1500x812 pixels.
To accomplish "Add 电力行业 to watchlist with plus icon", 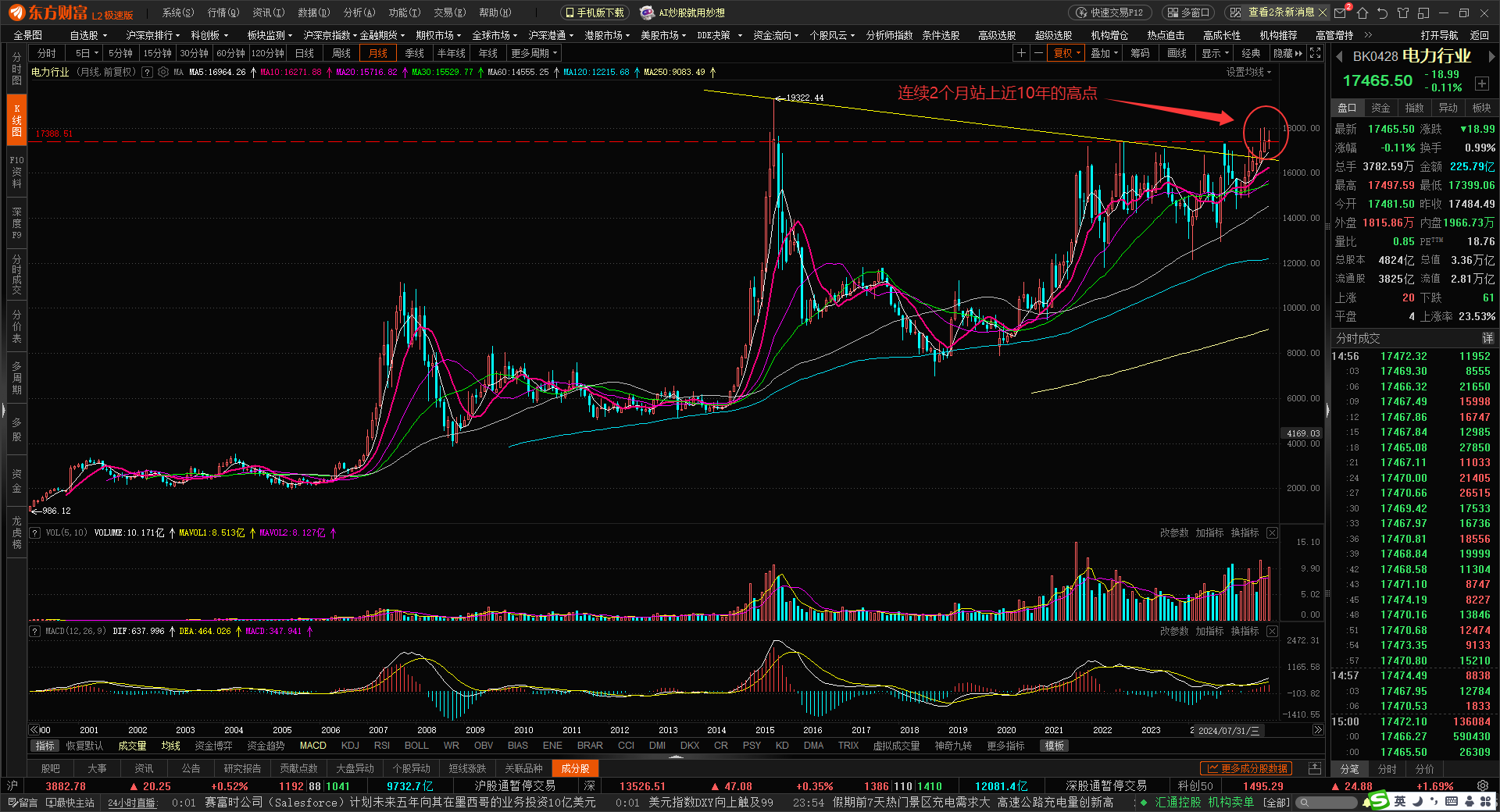I will (x=1481, y=84).
